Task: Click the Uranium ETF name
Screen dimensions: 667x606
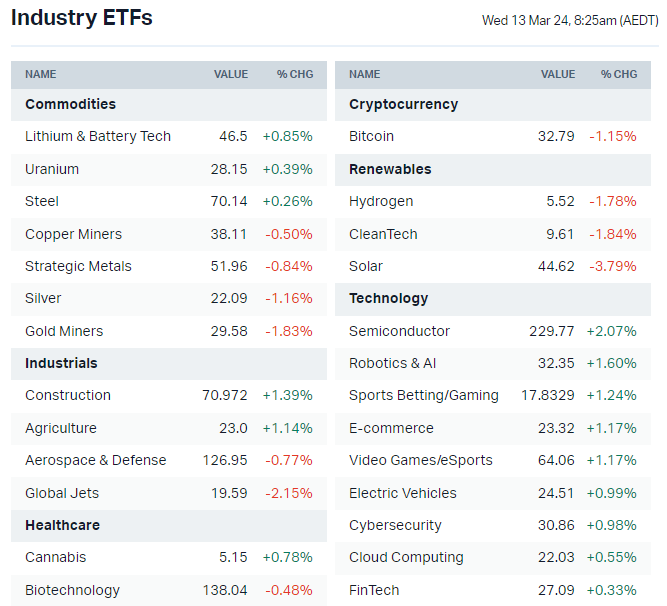Action: click(52, 169)
